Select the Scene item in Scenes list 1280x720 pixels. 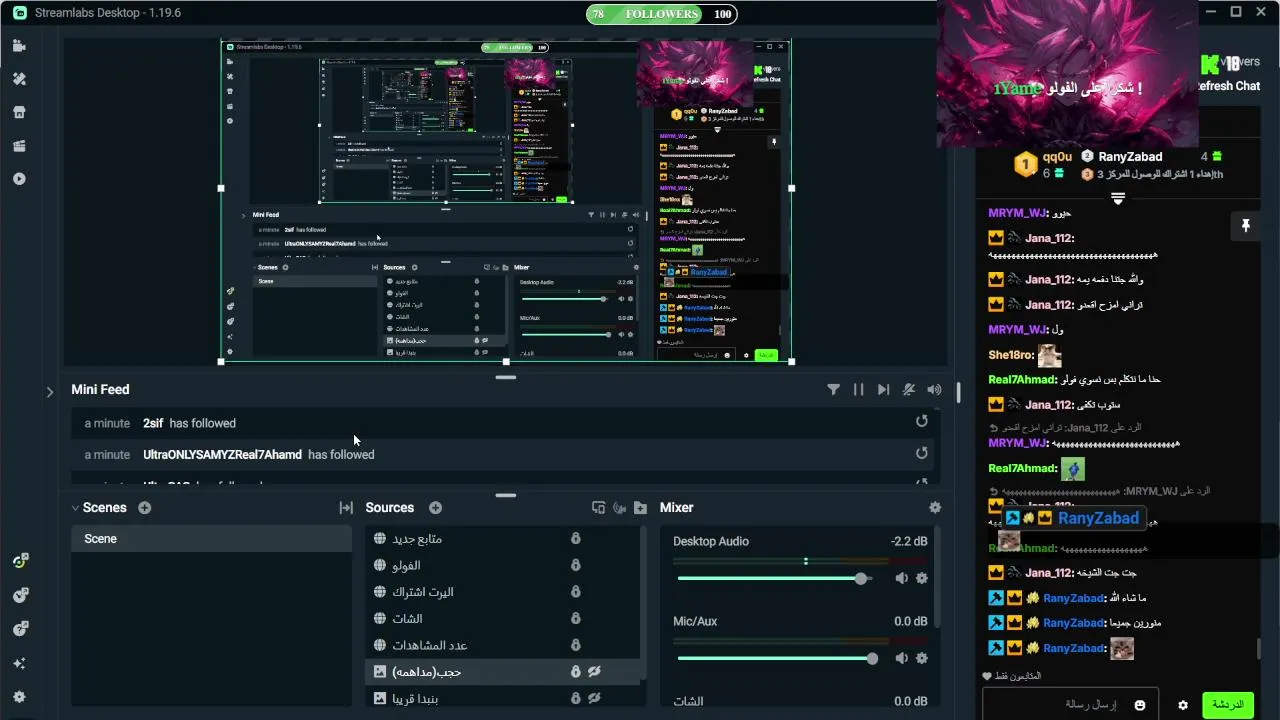pos(211,539)
